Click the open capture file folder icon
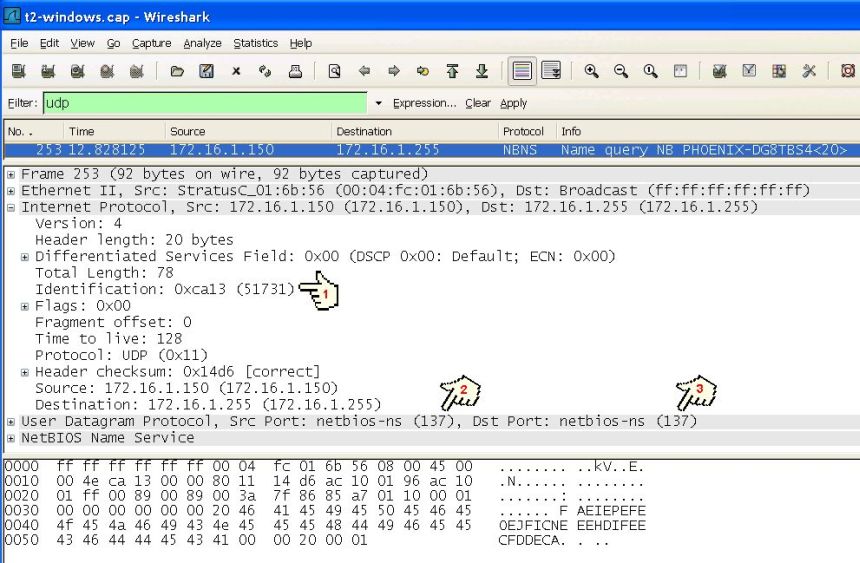Image resolution: width=860 pixels, height=563 pixels. (177, 71)
